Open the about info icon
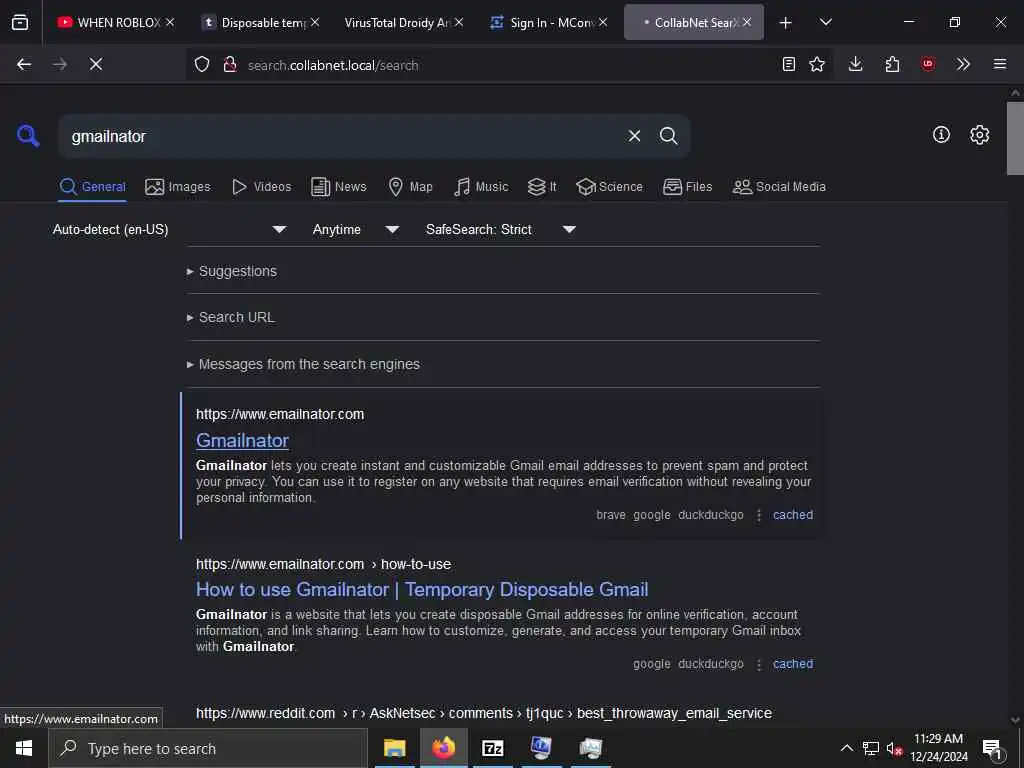The height and width of the screenshot is (768, 1024). point(941,135)
